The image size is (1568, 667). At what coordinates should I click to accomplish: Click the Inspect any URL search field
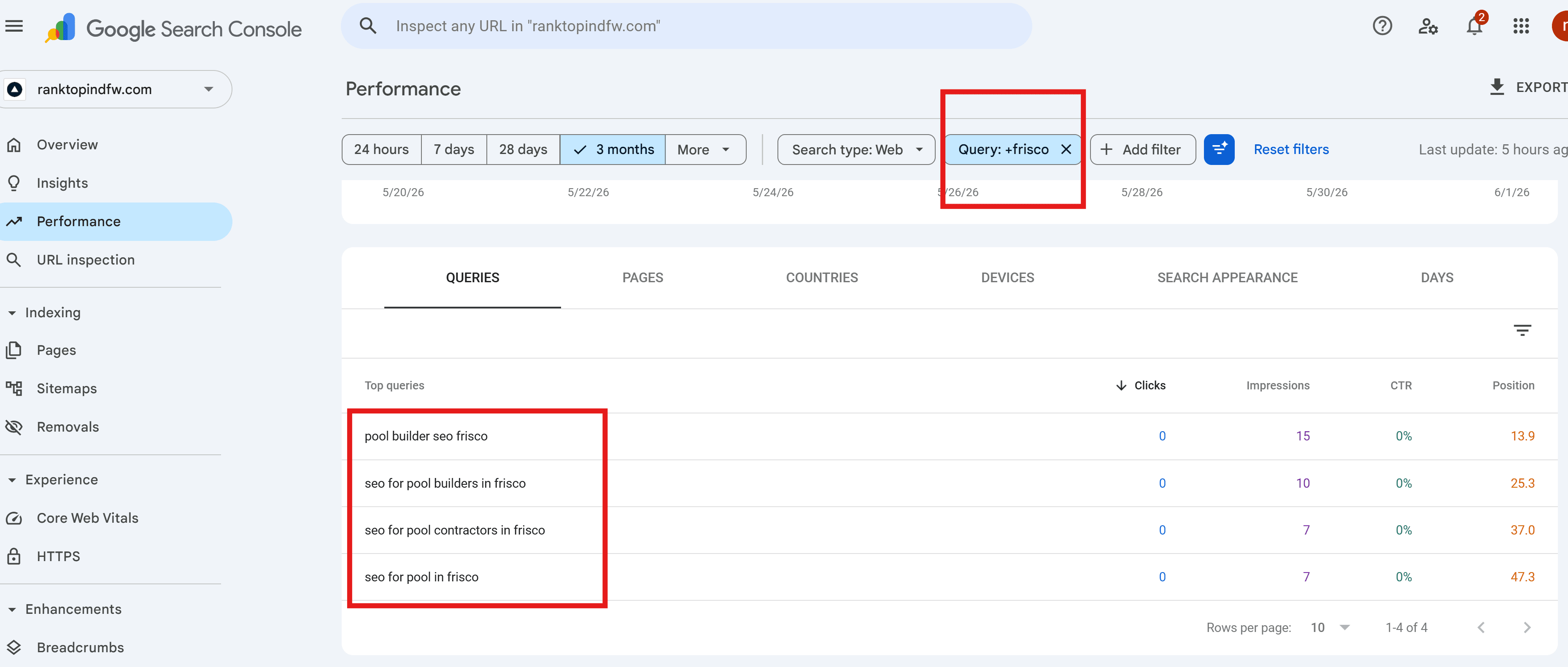(687, 26)
